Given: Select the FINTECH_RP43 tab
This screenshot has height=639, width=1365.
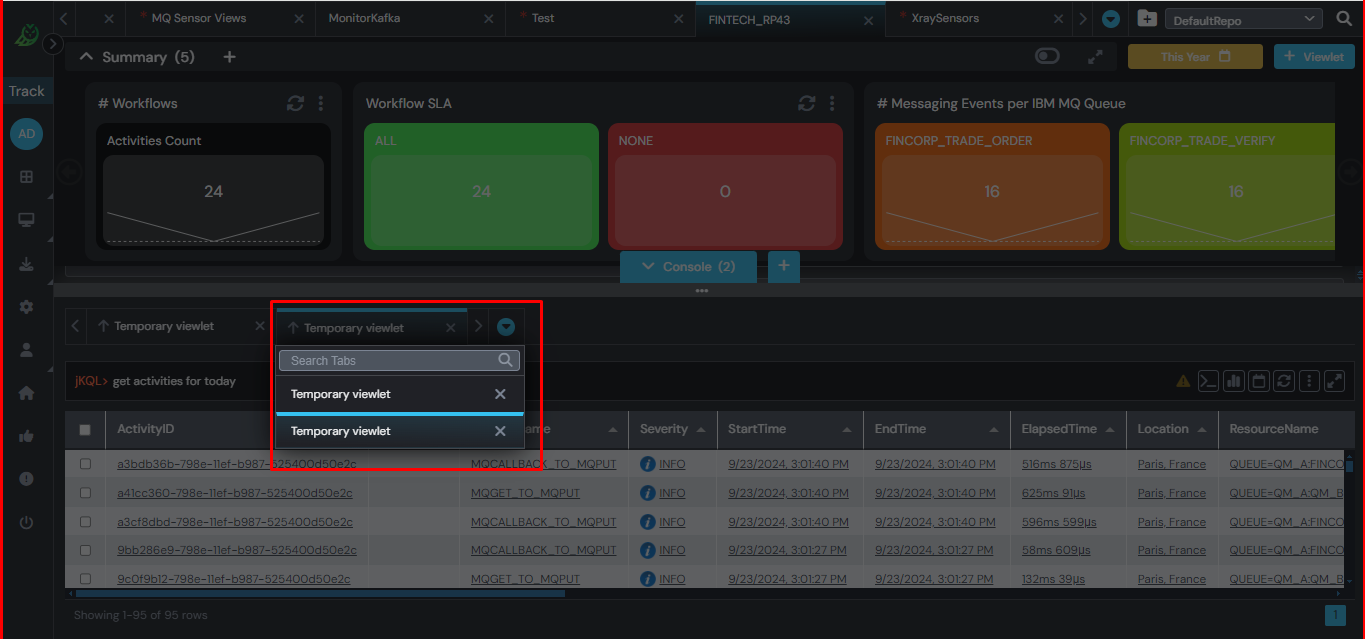Looking at the screenshot, I should 749,19.
